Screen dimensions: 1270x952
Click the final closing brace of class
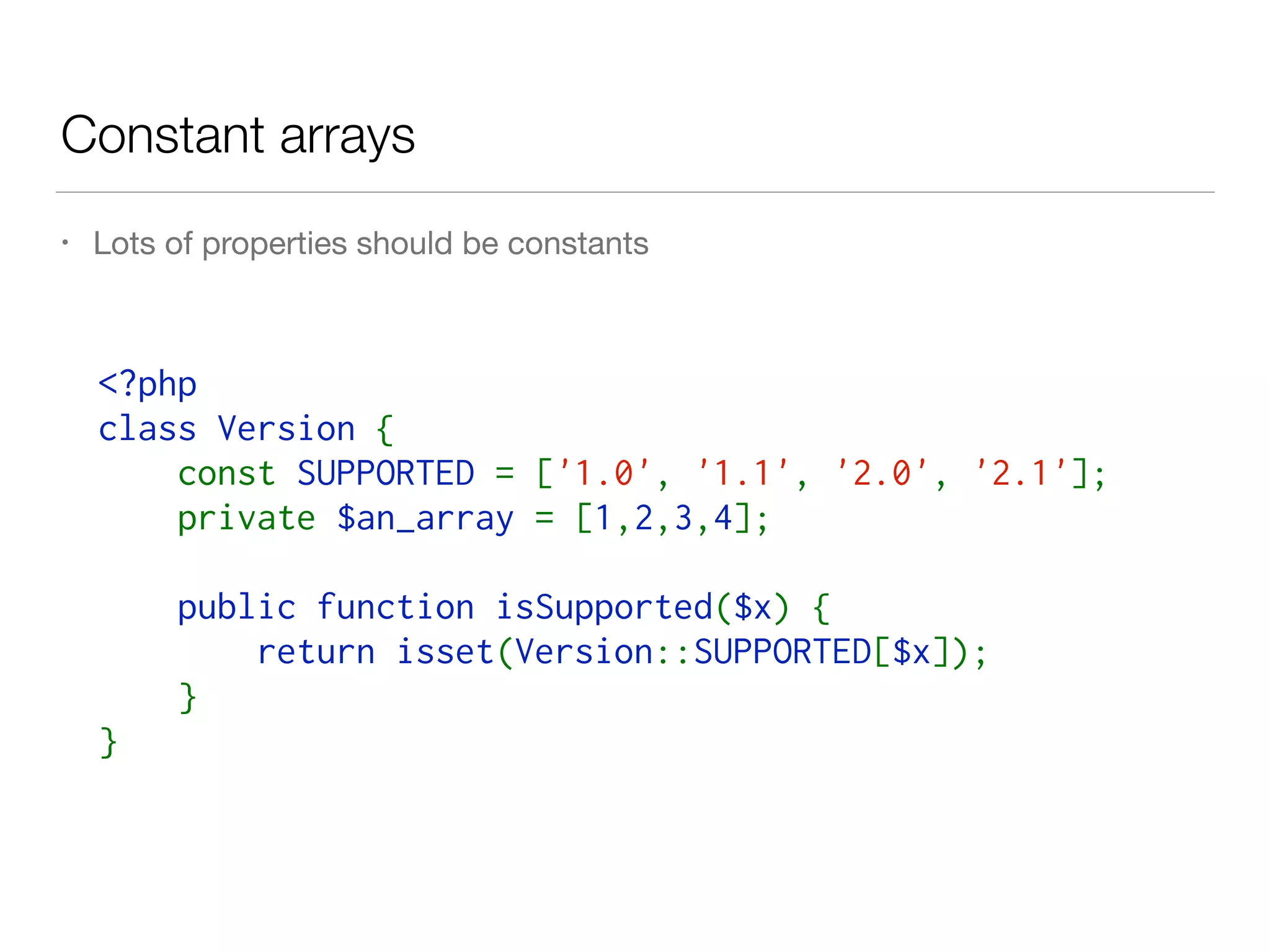(109, 743)
